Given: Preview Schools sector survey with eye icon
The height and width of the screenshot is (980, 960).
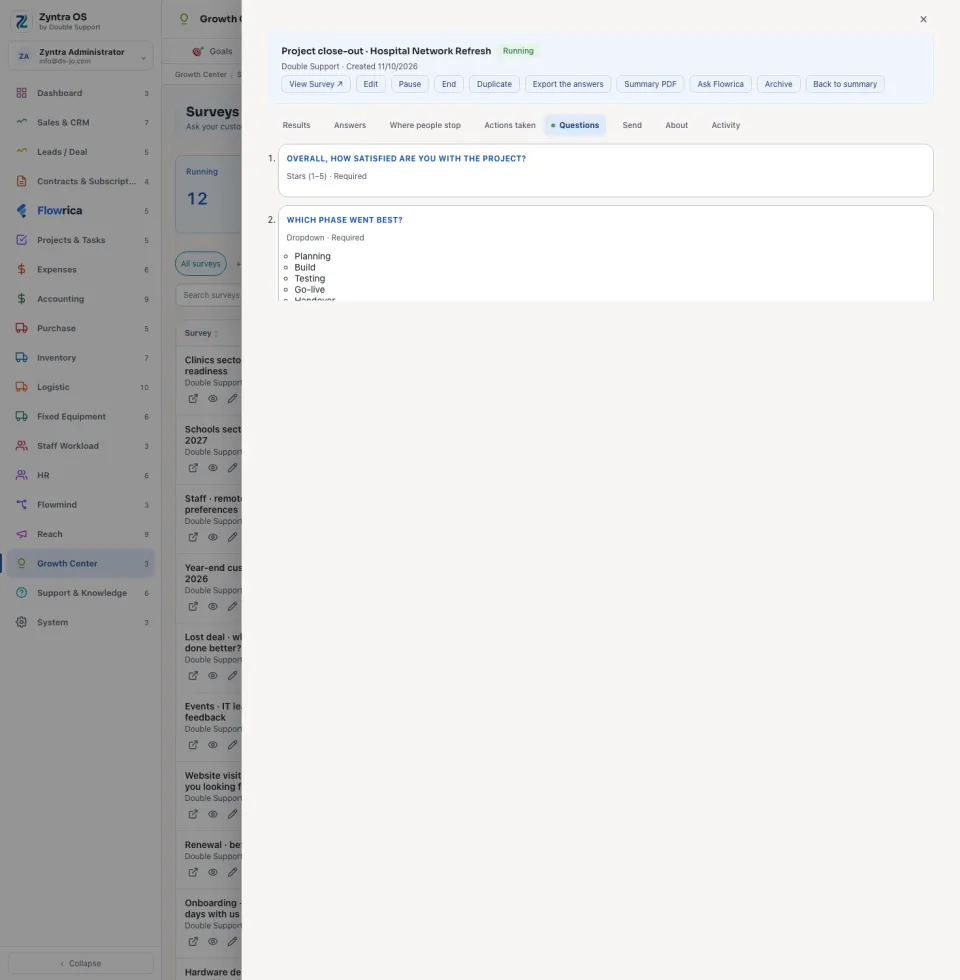Looking at the screenshot, I should click(212, 468).
